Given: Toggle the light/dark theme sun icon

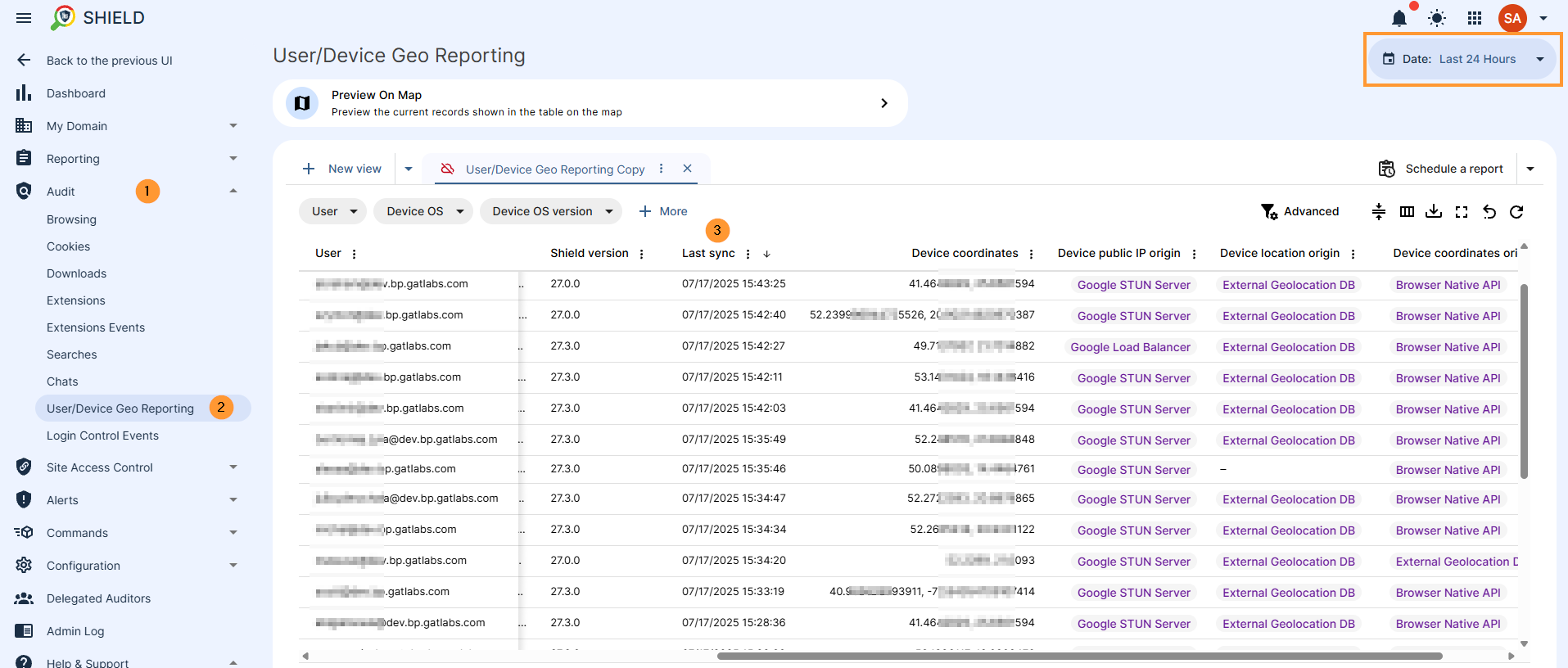Looking at the screenshot, I should pos(1437,18).
